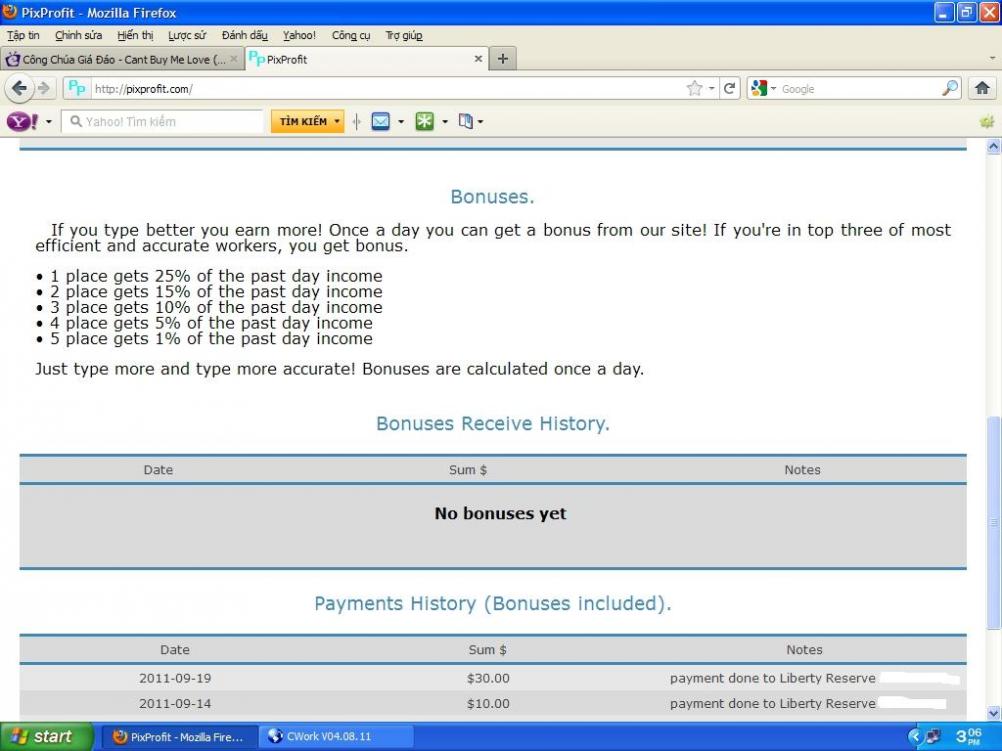The width and height of the screenshot is (1002, 751).
Task: Click '1 place gets 25%' list item
Action: 216,276
